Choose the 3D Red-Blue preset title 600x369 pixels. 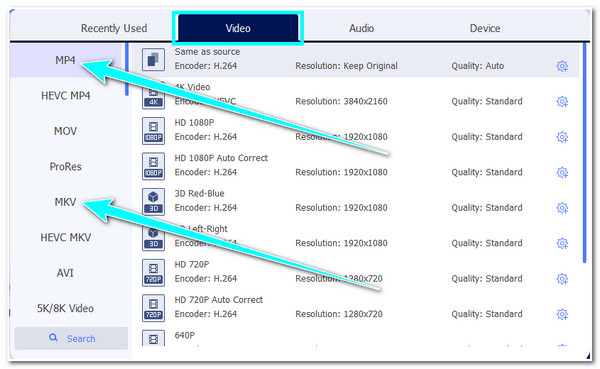pos(199,194)
